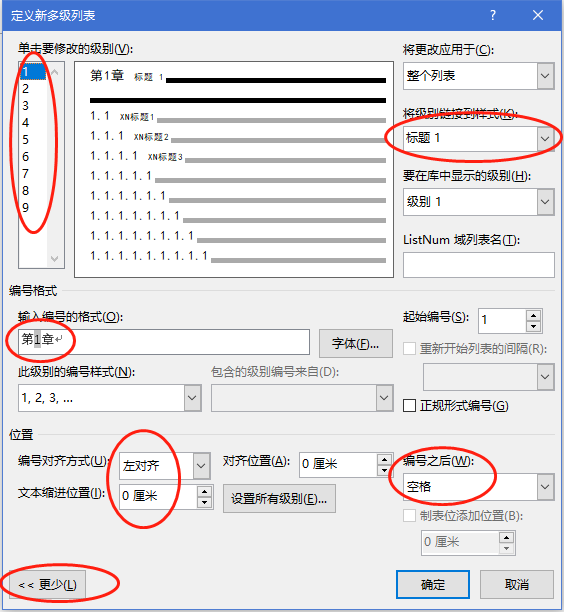Click the 设置所有级别 button

tap(279, 498)
